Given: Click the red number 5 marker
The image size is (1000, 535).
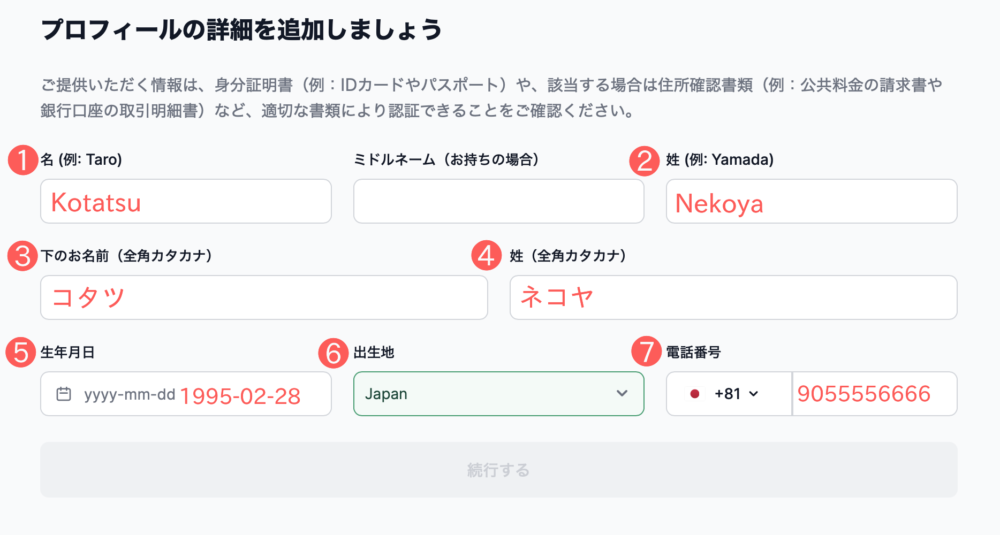Looking at the screenshot, I should pos(20,352).
